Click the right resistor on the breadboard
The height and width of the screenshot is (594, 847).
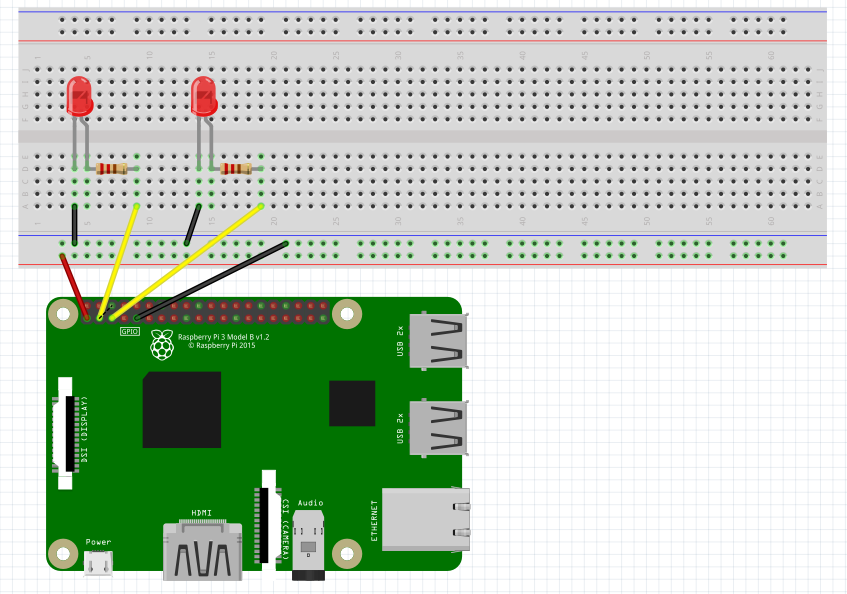(x=236, y=169)
